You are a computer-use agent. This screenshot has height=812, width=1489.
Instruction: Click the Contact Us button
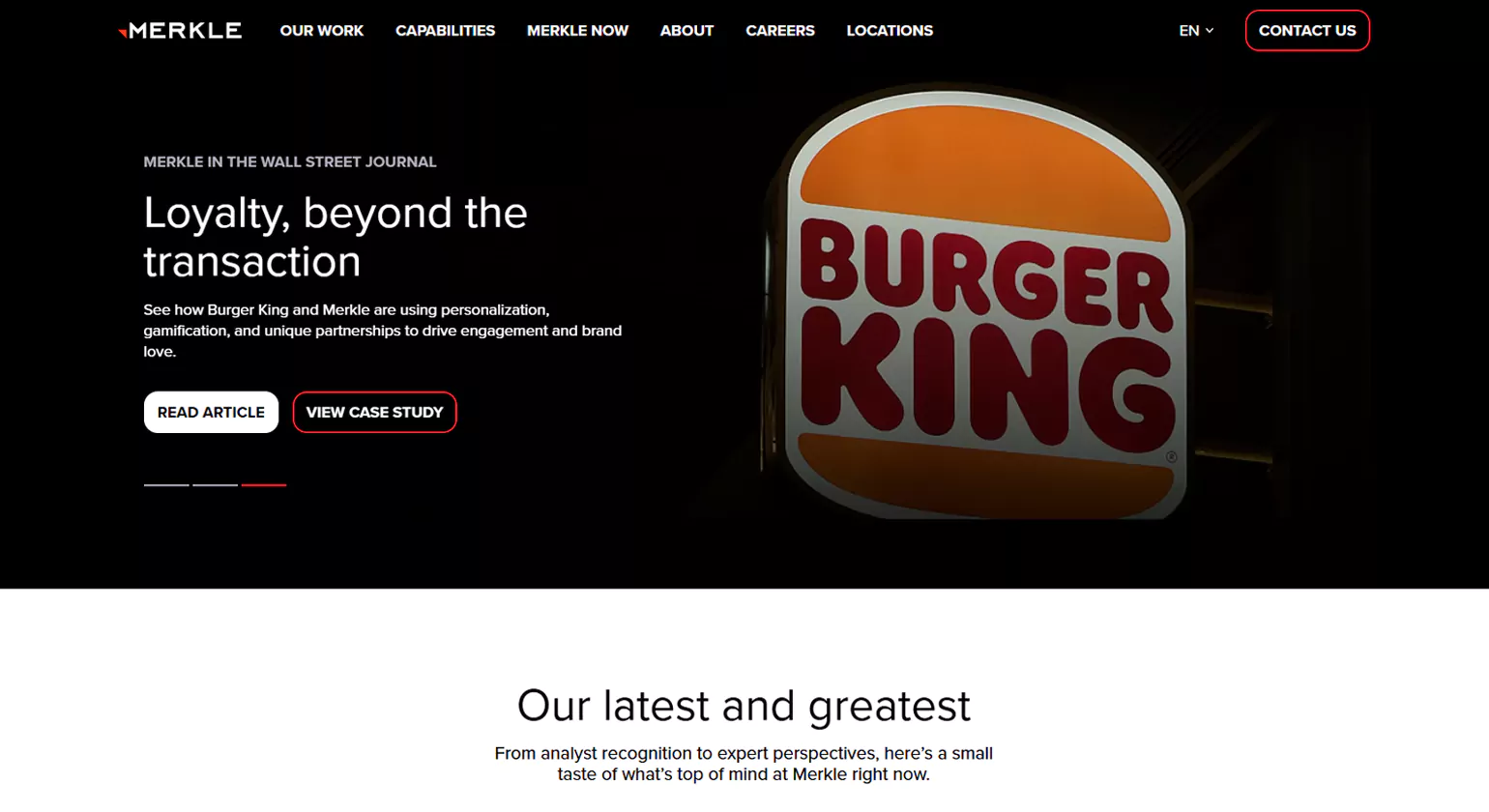pos(1307,31)
